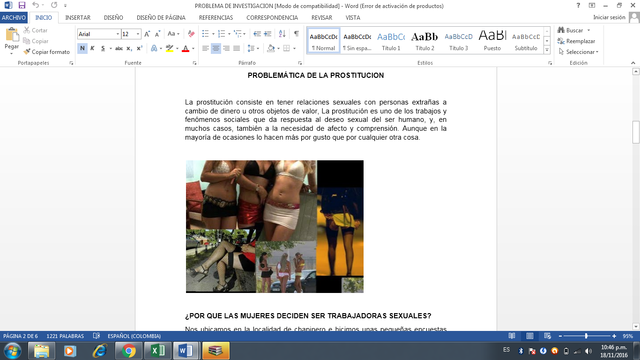Decrease font size with the small A icon
This screenshot has width=640, height=360.
coord(157,34)
